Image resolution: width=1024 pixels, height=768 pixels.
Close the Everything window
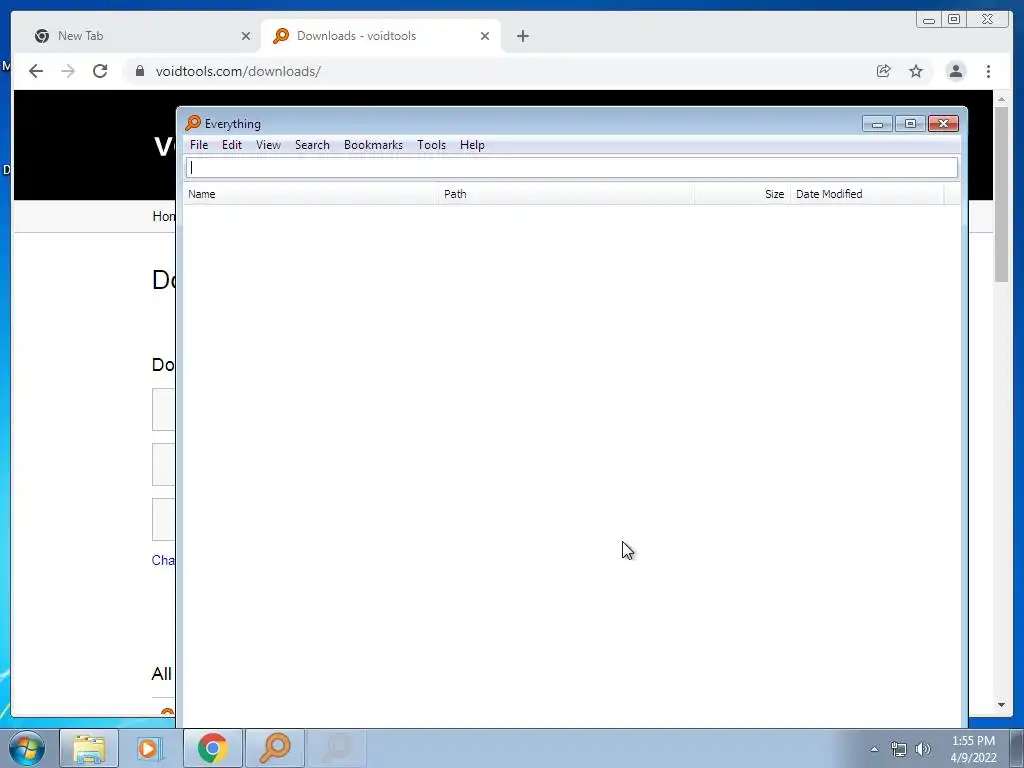coord(943,123)
